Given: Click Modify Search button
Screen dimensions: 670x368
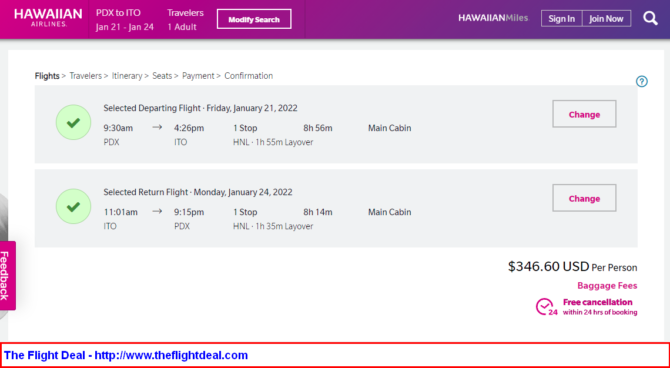Looking at the screenshot, I should [254, 19].
